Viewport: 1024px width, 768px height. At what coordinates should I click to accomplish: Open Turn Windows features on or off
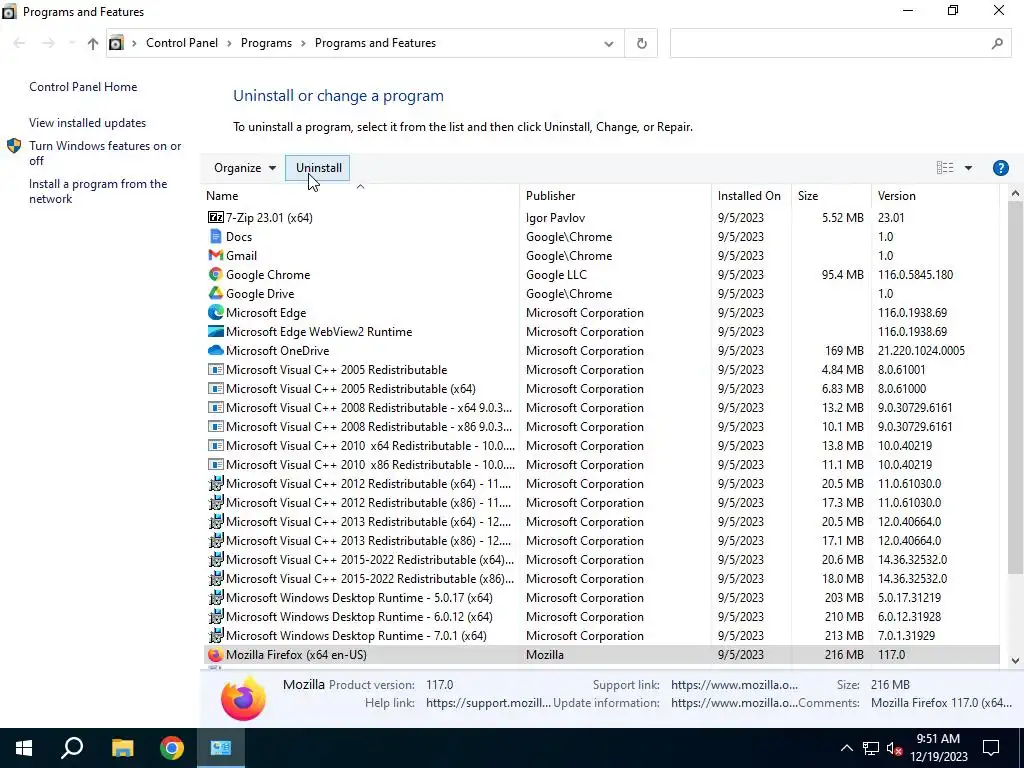click(x=105, y=153)
